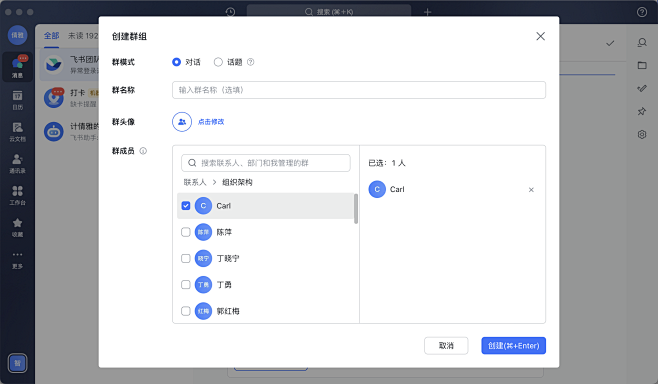Image resolution: width=658 pixels, height=384 pixels.
Task: Open the settings gear icon in right panel
Action: pos(642,134)
